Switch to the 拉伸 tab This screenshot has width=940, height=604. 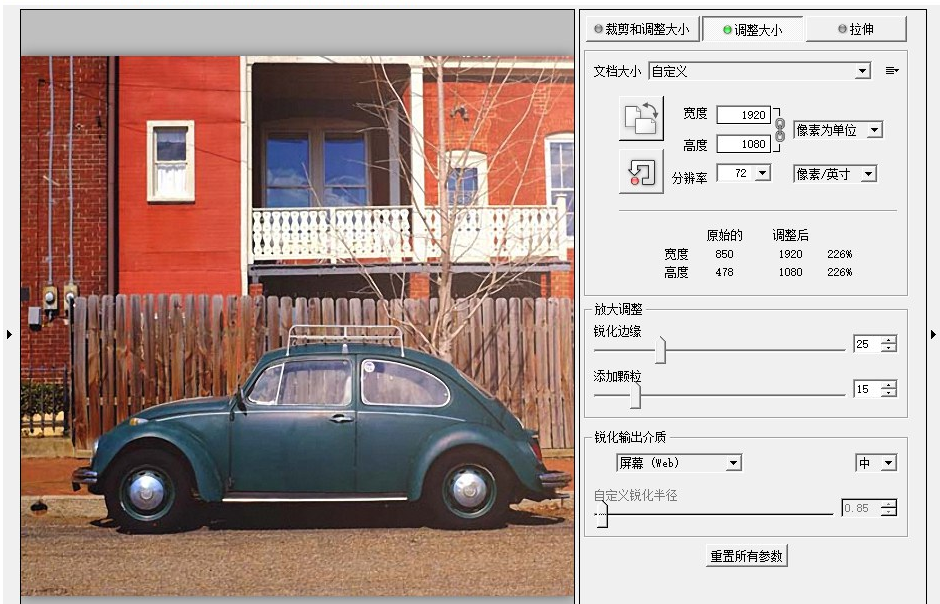855,29
